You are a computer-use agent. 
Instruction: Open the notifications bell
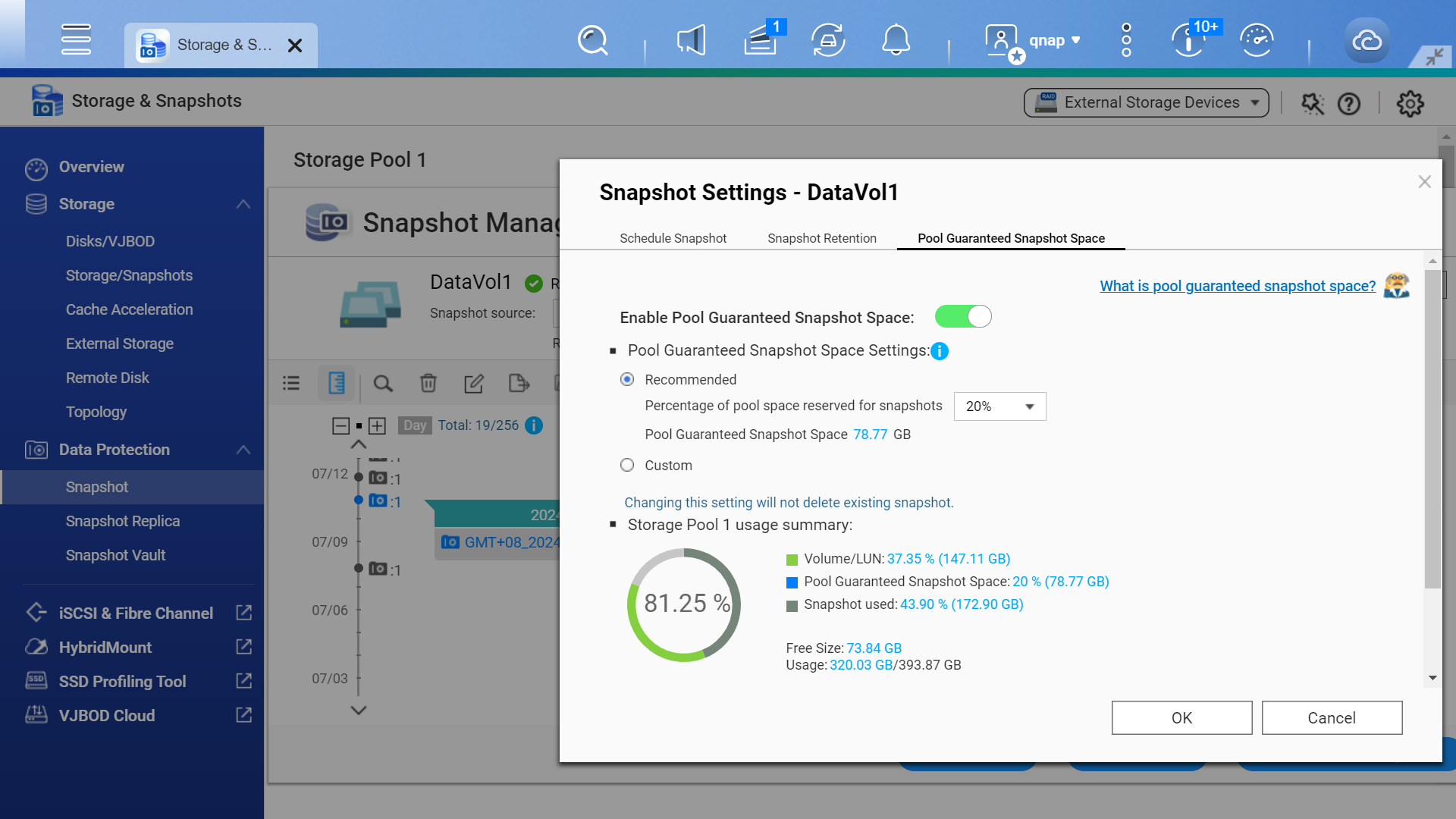click(x=896, y=40)
